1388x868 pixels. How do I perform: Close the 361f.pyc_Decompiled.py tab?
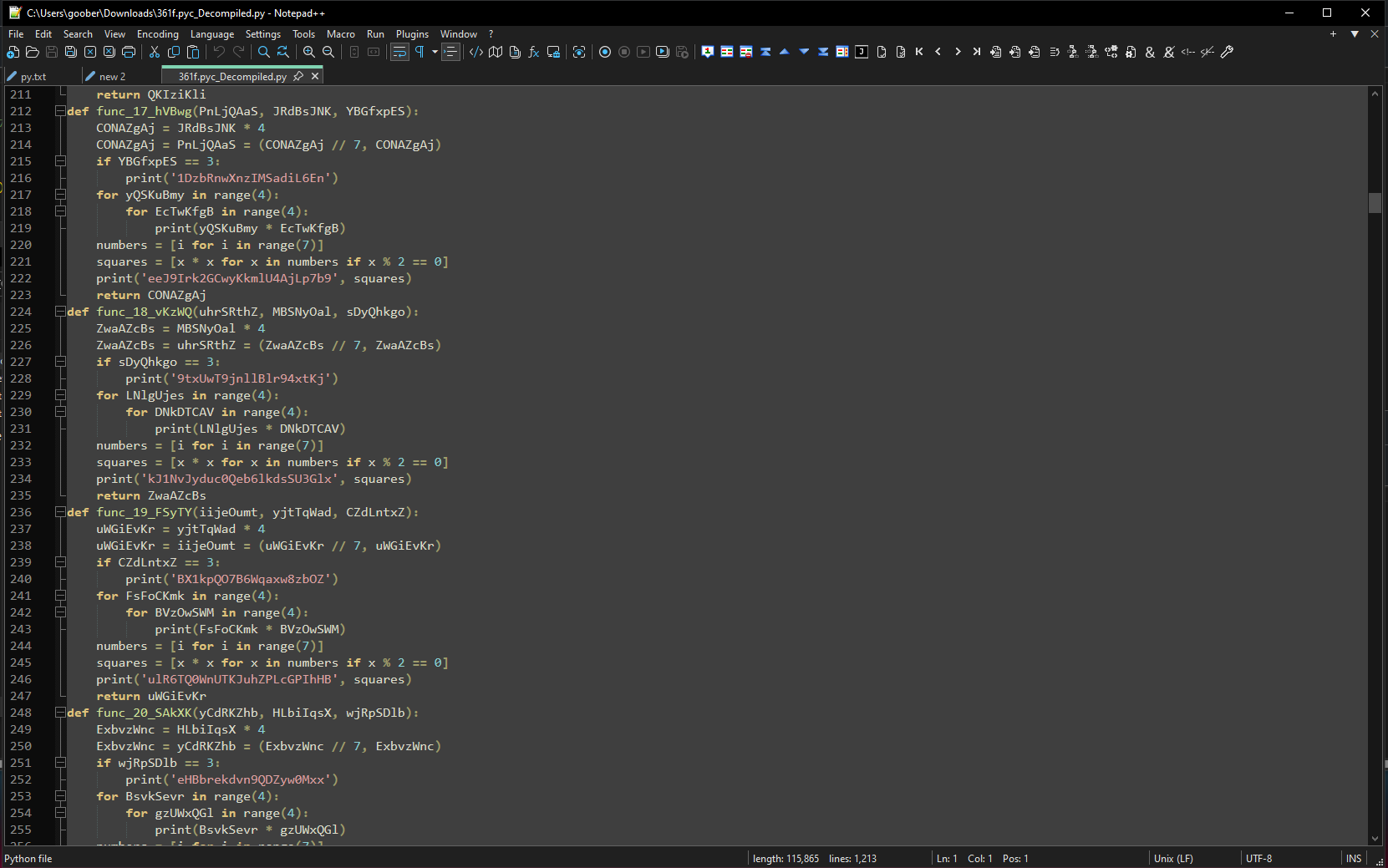pos(315,76)
